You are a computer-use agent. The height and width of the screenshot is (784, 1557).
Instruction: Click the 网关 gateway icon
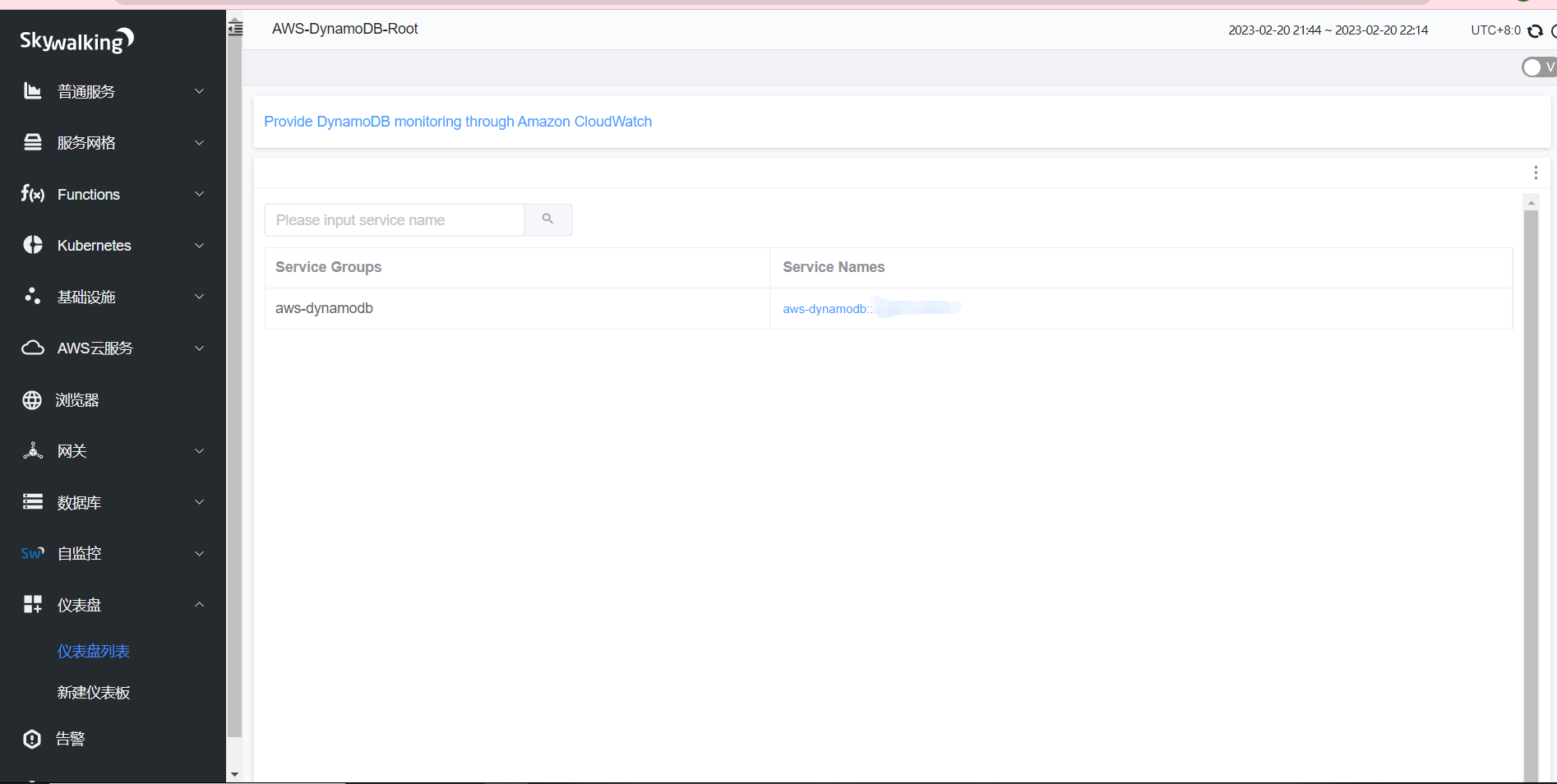33,450
